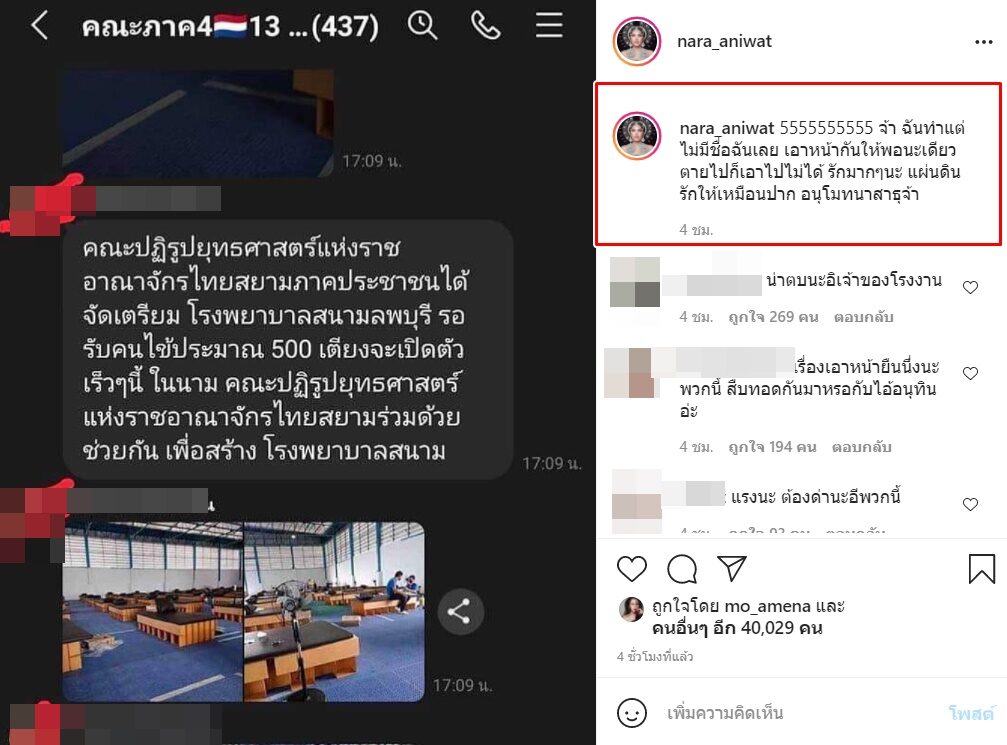View the 40,029 others who liked

(x=737, y=627)
